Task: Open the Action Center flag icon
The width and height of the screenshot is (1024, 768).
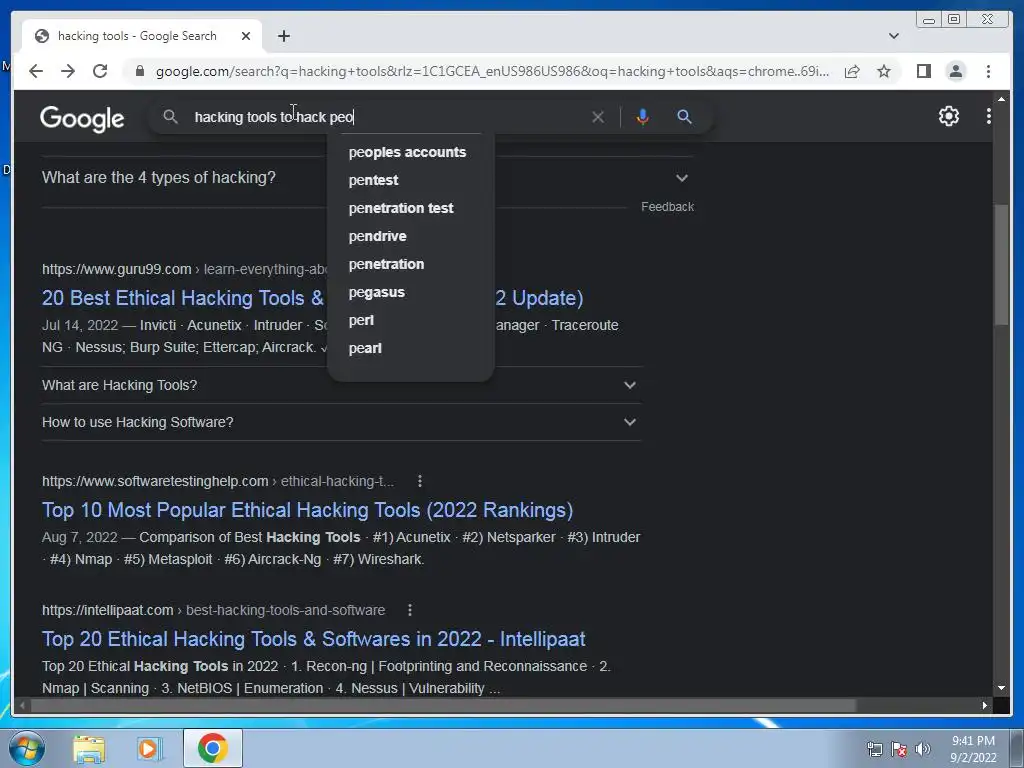Action: tap(899, 749)
